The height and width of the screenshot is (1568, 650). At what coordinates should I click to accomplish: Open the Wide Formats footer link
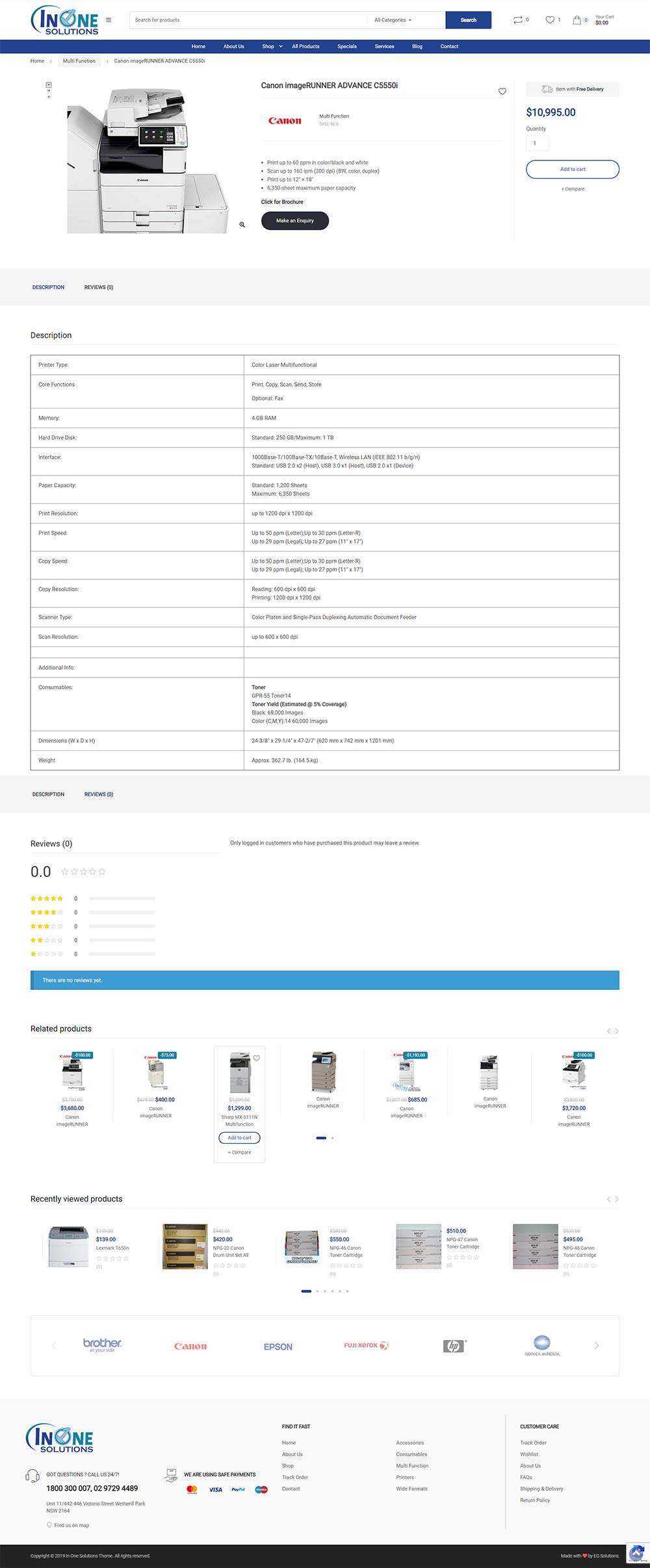[412, 1489]
